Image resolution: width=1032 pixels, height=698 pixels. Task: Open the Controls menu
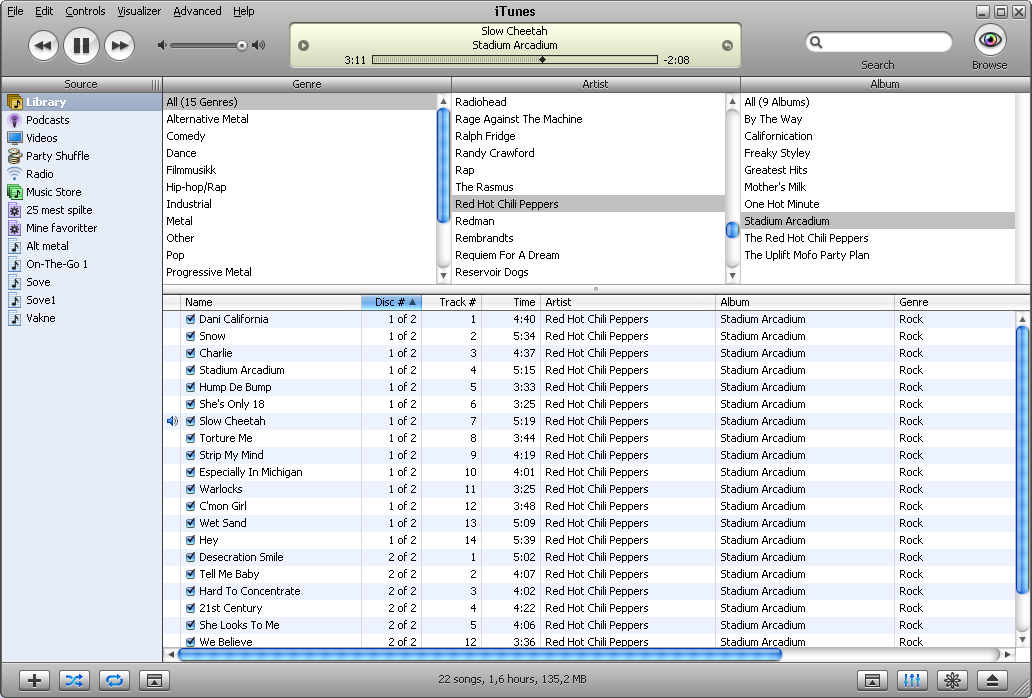point(86,11)
